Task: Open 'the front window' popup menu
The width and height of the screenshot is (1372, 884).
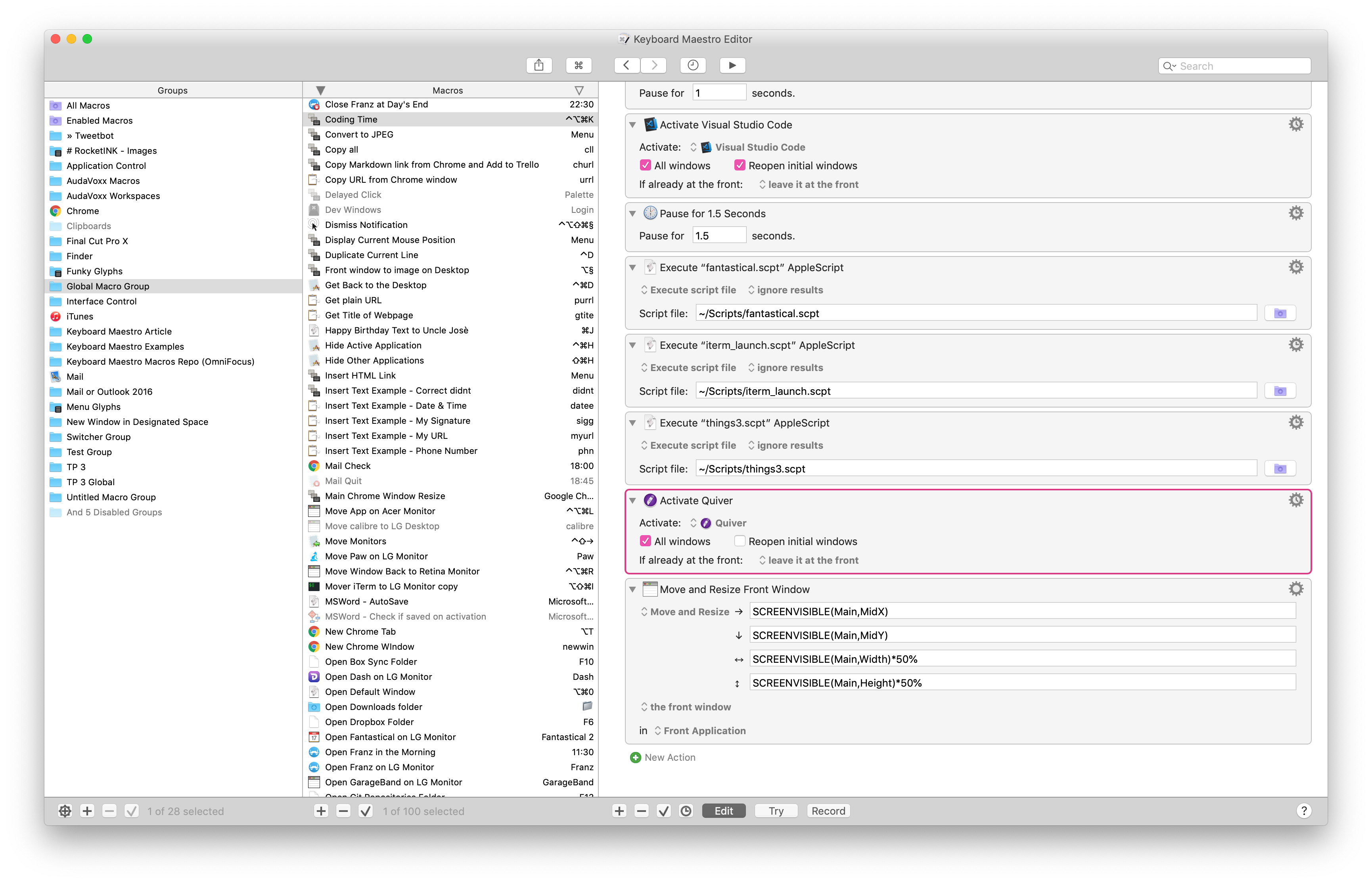Action: point(686,707)
